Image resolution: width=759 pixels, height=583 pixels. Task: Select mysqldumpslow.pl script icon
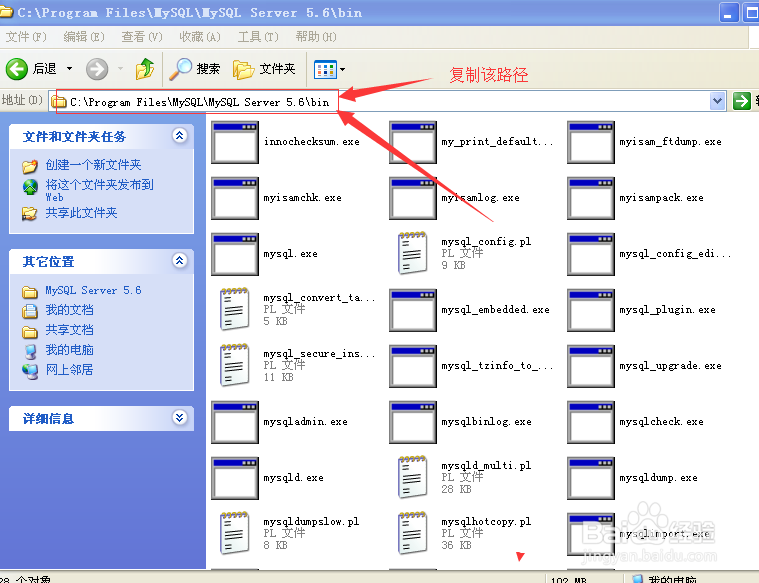coord(235,533)
